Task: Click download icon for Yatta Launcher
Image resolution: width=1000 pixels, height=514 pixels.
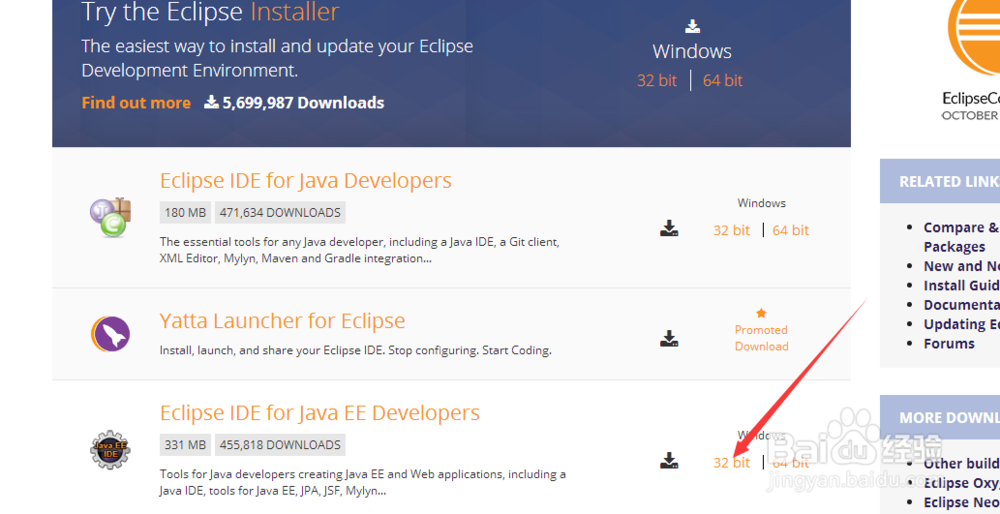Action: pyautogui.click(x=669, y=339)
